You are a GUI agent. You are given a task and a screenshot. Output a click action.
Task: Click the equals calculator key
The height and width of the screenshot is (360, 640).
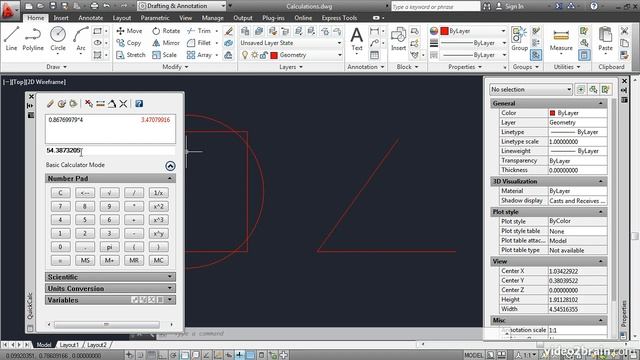(x=60, y=260)
